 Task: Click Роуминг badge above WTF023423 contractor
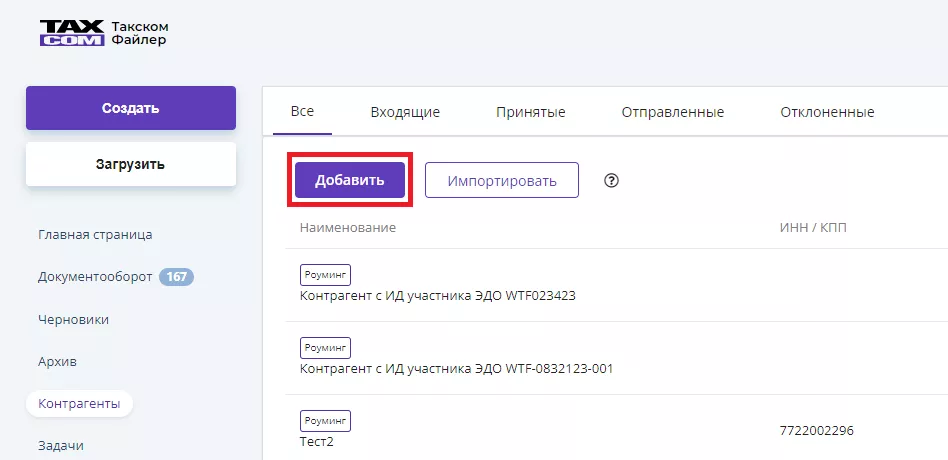pos(326,275)
